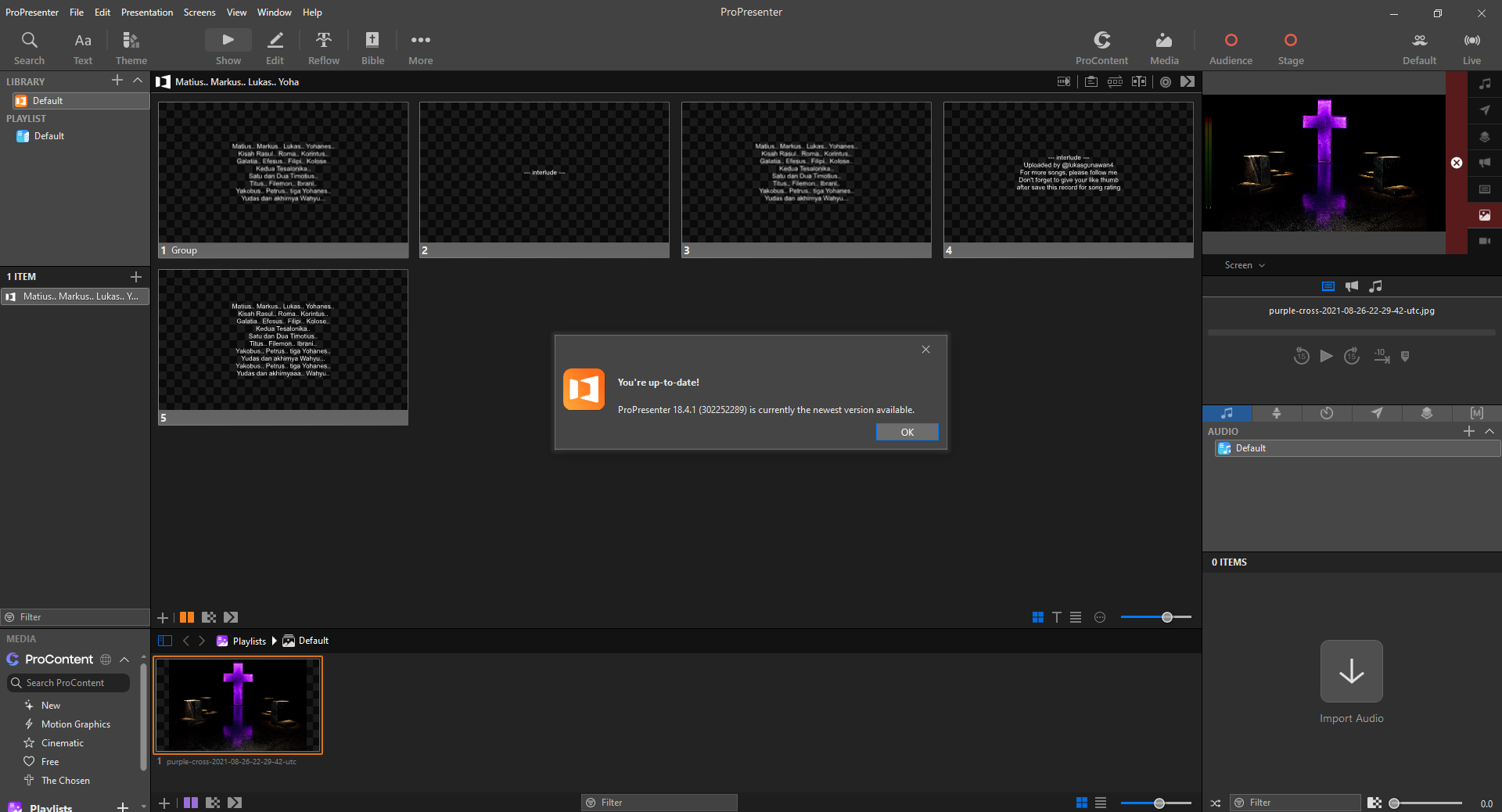Screen dimensions: 1502x812
Task: Select the audio layer tab under Screen
Action: pos(1376,286)
